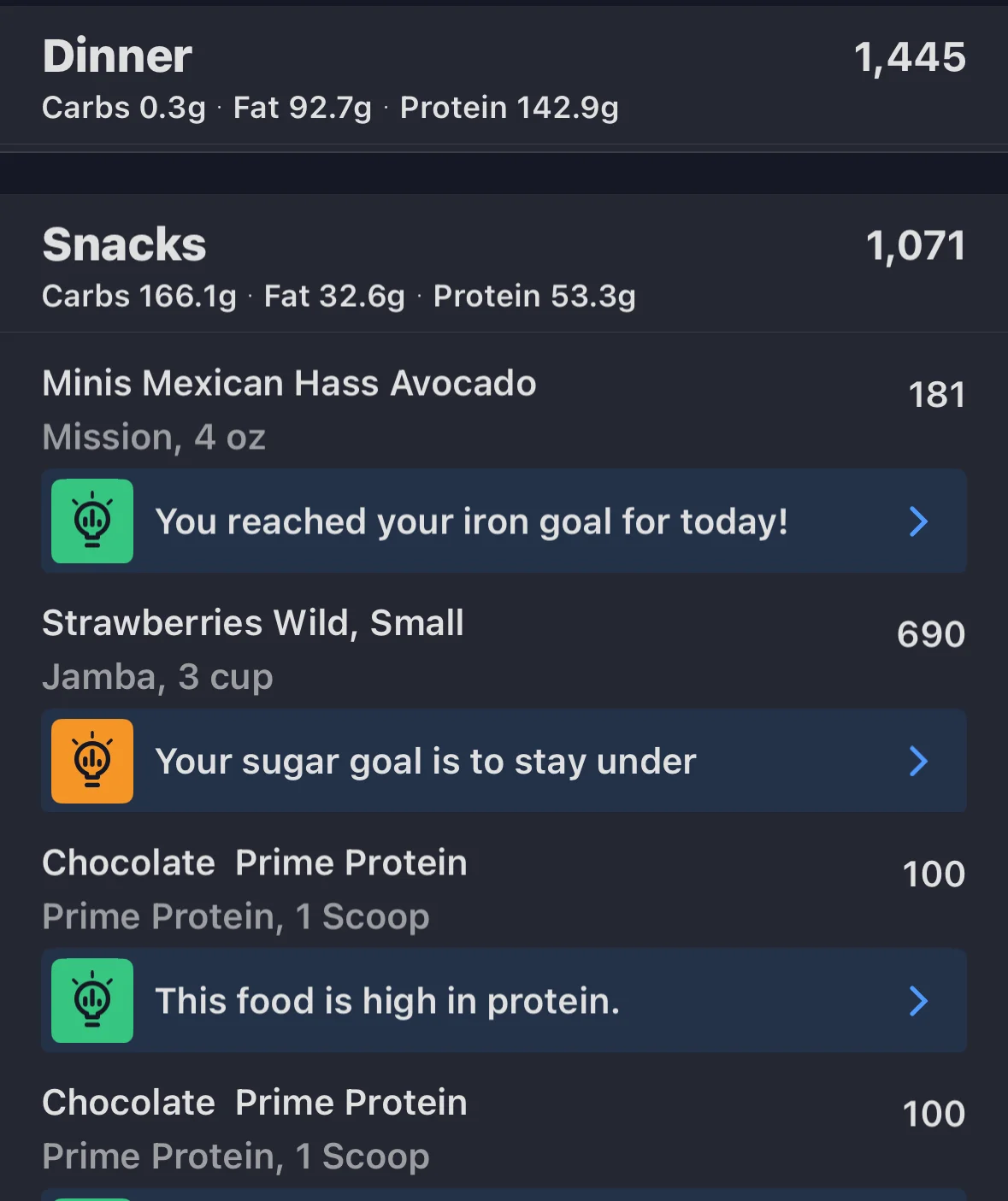Open first Chocolate Prime Protein entry
This screenshot has width=1008, height=1201.
(504, 888)
